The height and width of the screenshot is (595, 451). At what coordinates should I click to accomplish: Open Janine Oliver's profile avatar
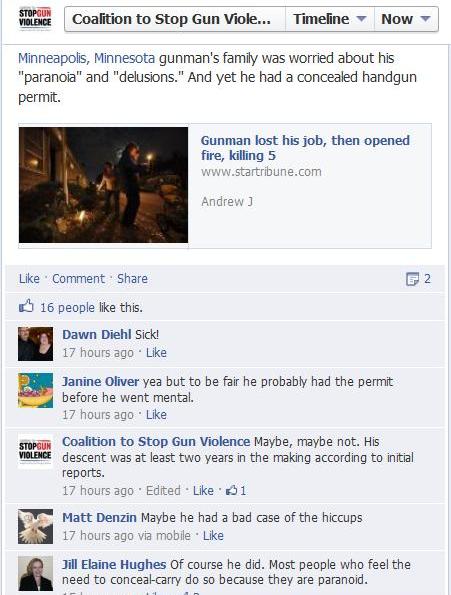pyautogui.click(x=35, y=390)
